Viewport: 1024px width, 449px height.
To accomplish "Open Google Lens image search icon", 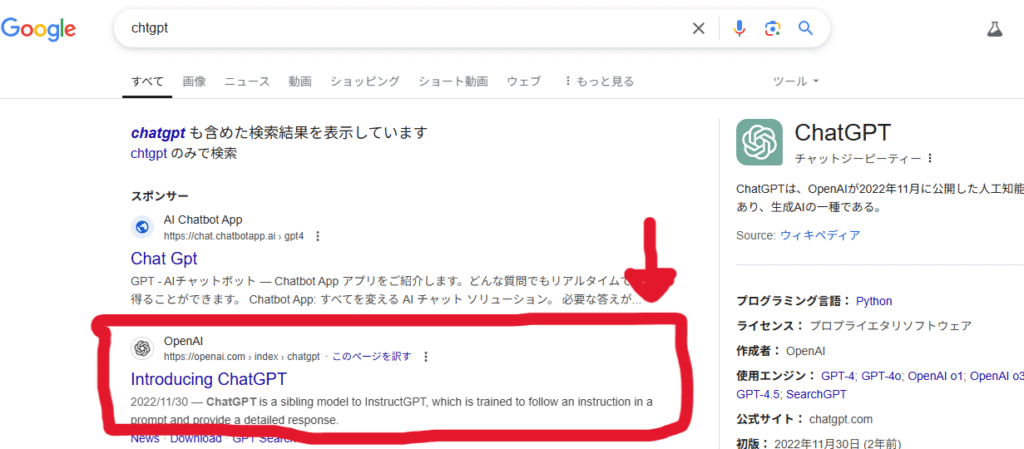I will click(773, 28).
